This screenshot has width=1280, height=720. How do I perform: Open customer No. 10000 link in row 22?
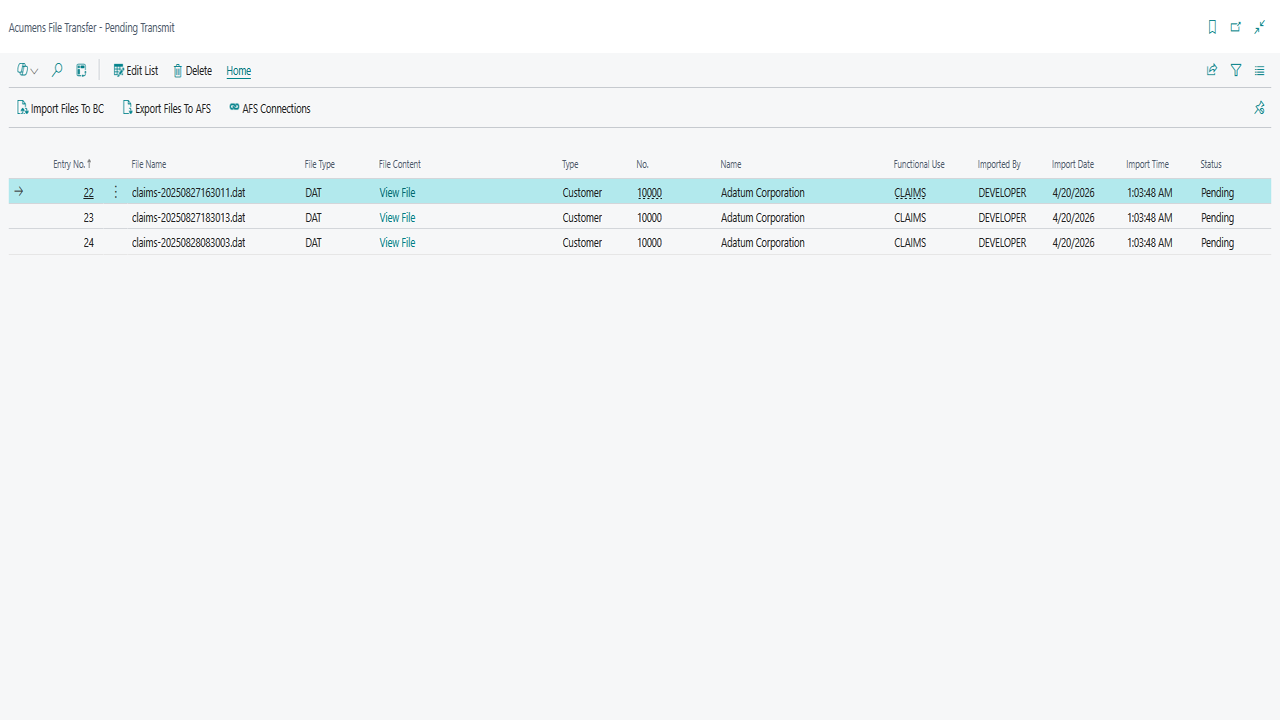click(x=649, y=193)
